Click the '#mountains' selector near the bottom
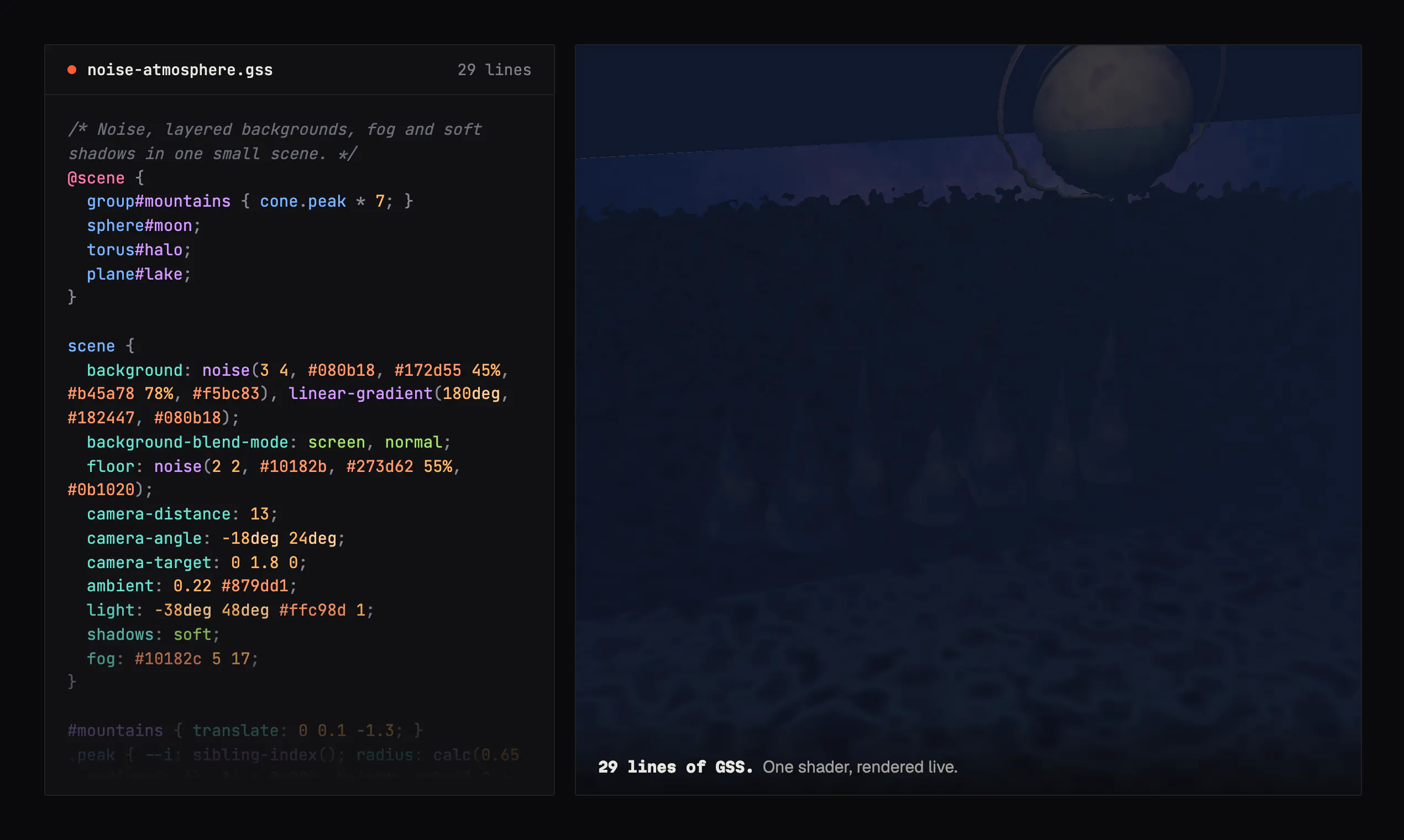 [116, 731]
